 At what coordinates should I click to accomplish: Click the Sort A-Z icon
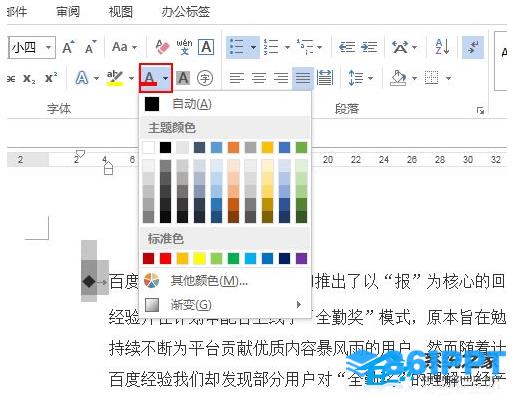[x=442, y=47]
